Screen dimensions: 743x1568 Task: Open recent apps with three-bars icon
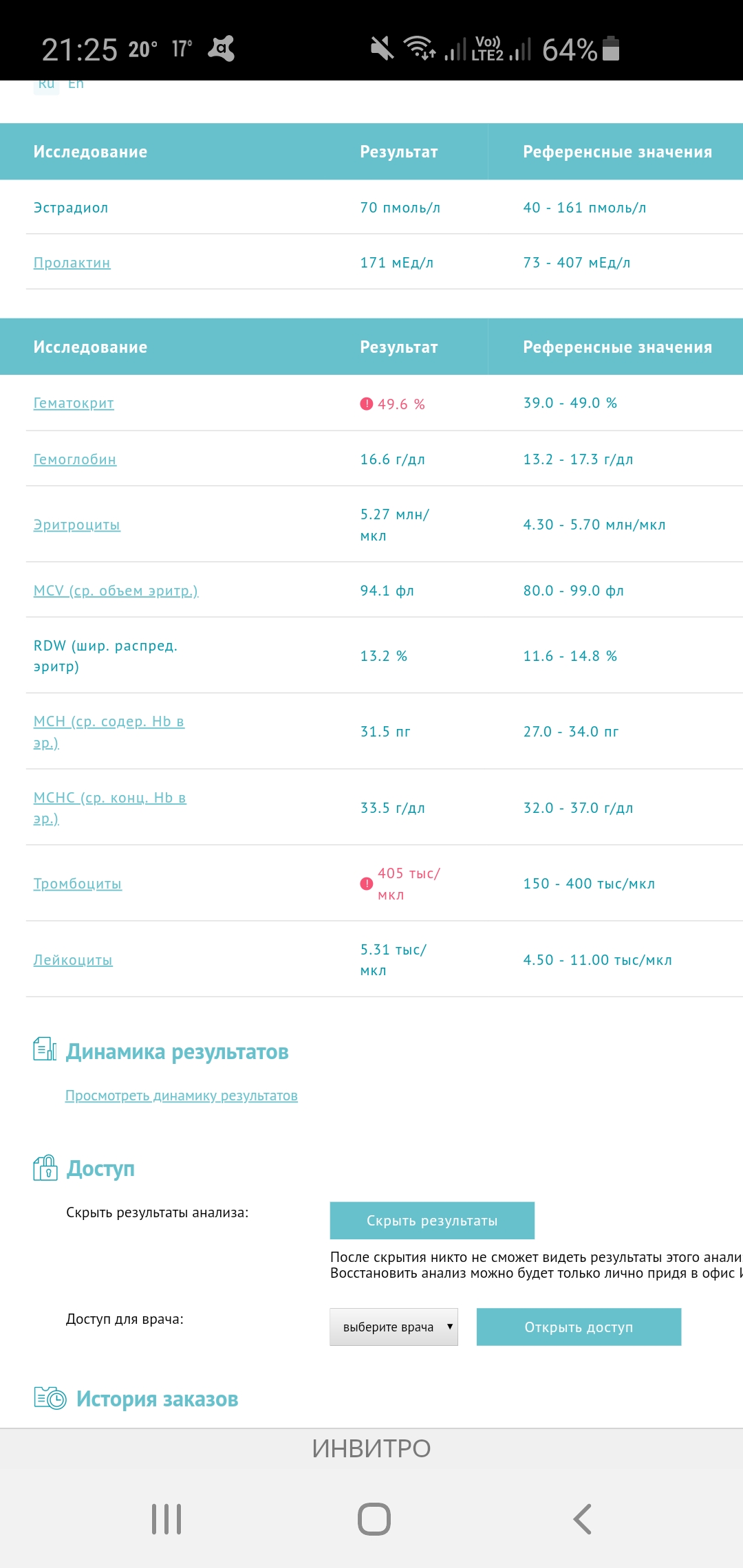[x=166, y=1519]
